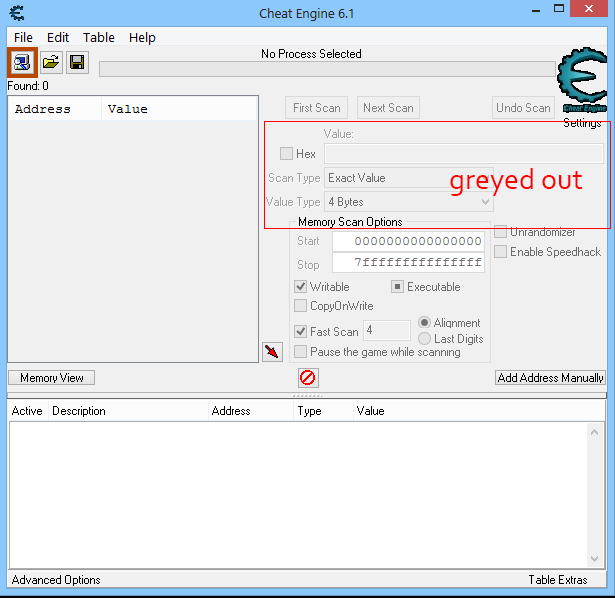Save cheat table floppy disk icon

point(77,62)
